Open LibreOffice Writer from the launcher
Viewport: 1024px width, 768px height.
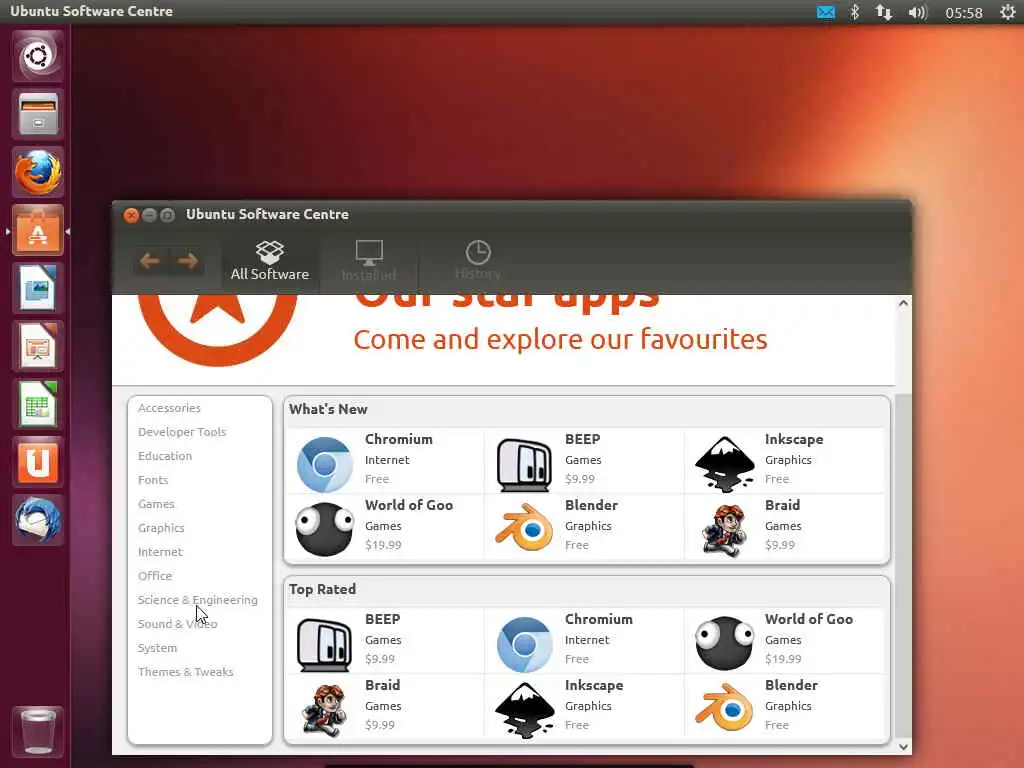[38, 288]
